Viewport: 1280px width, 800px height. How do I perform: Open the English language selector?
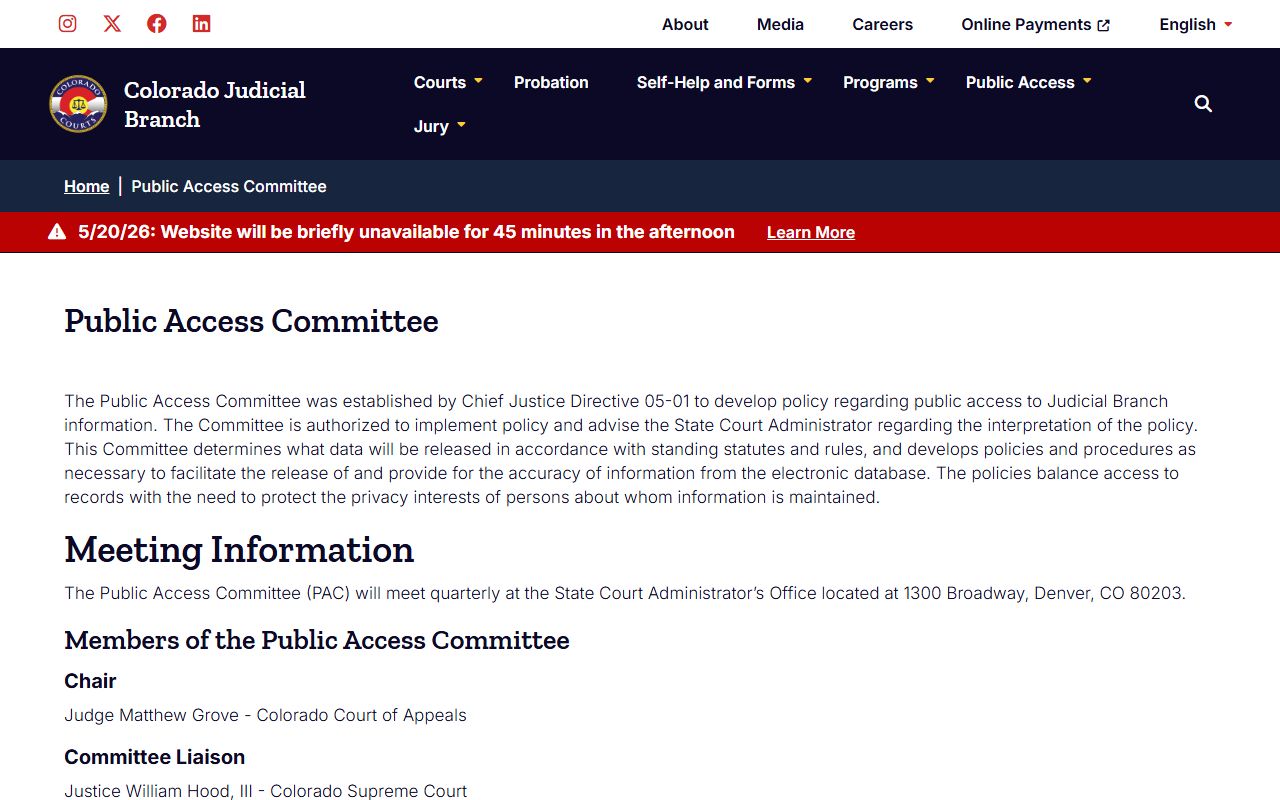[1196, 24]
